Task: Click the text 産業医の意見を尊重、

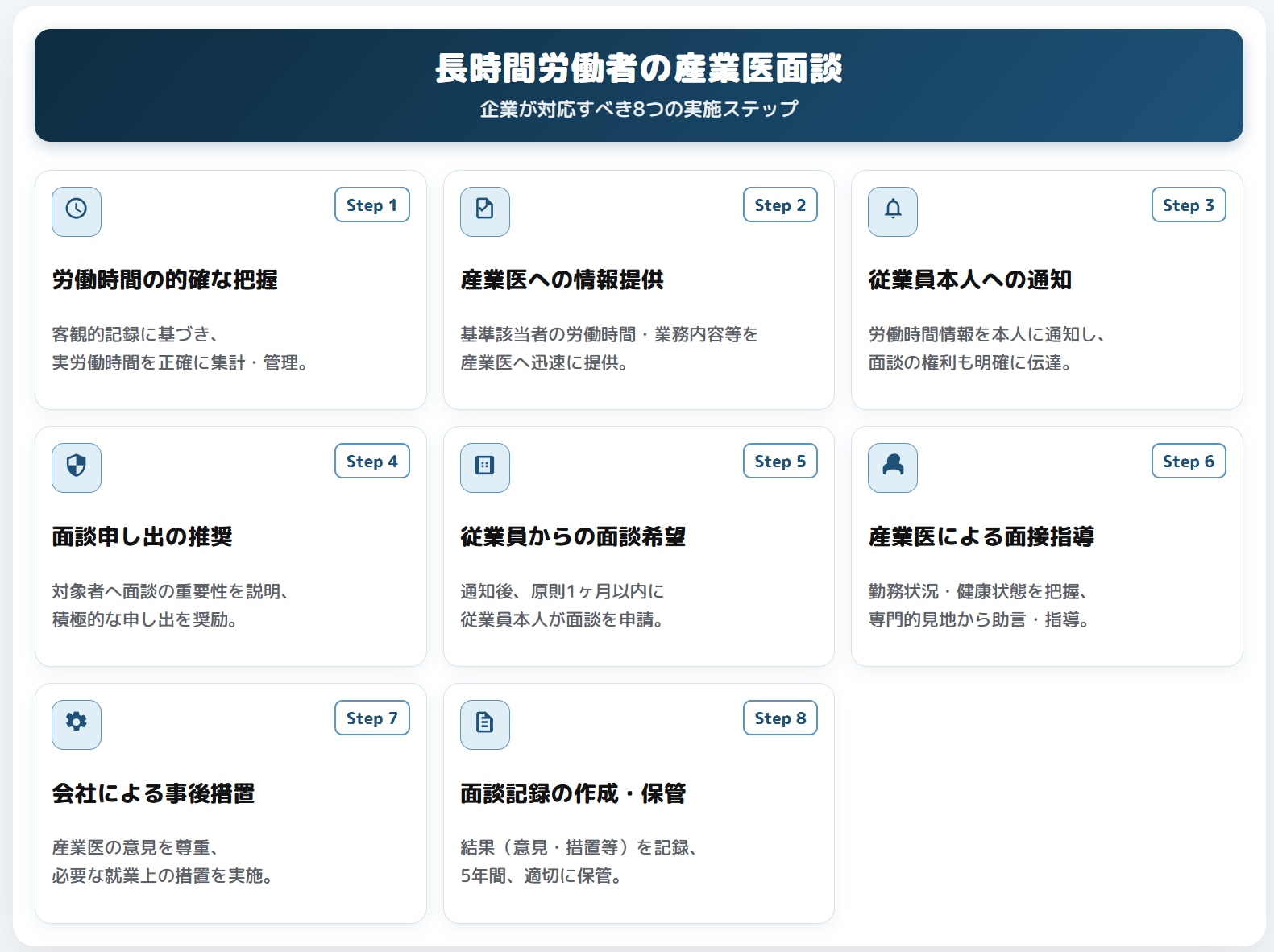Action: [136, 847]
